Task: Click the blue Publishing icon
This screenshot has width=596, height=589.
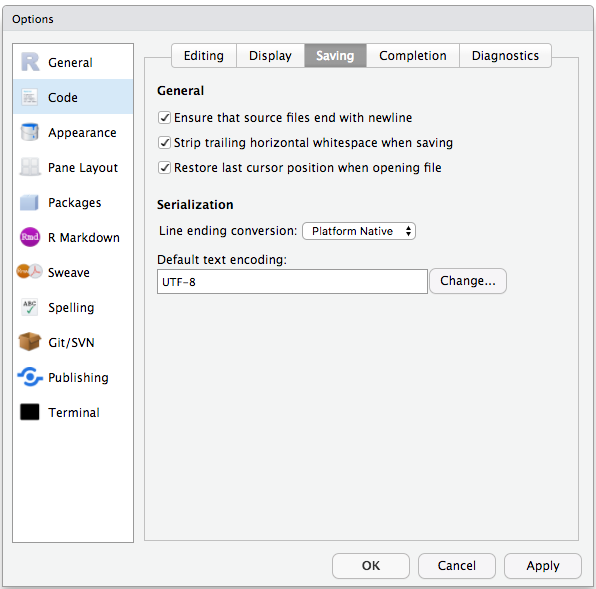Action: pyautogui.click(x=30, y=377)
